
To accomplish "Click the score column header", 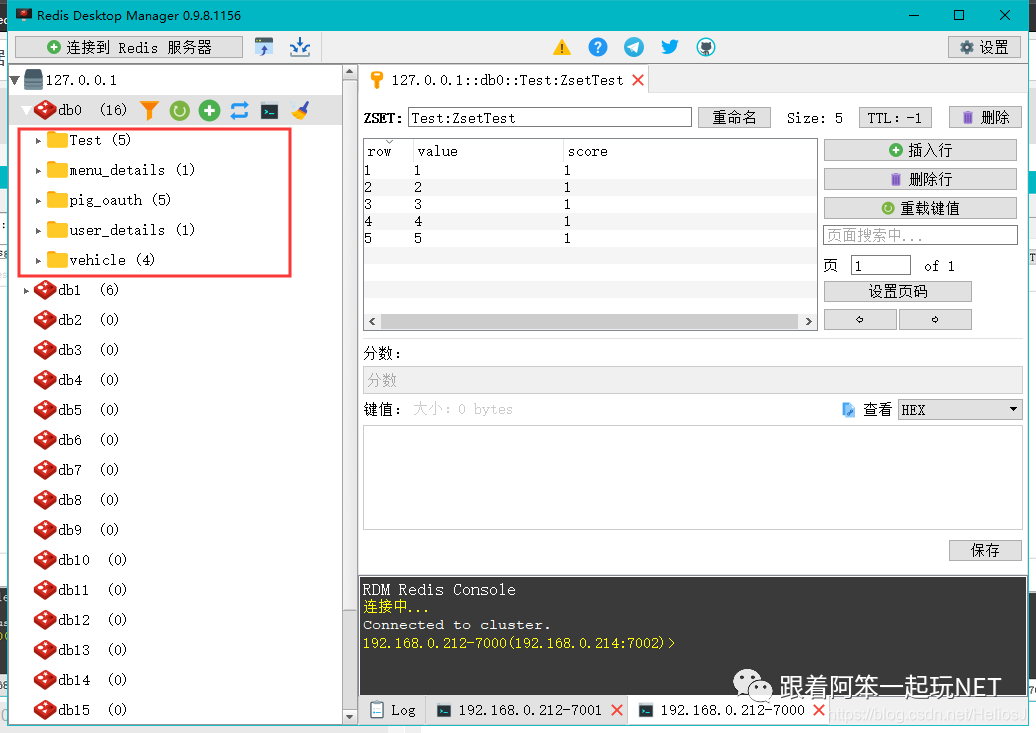I will pyautogui.click(x=689, y=151).
